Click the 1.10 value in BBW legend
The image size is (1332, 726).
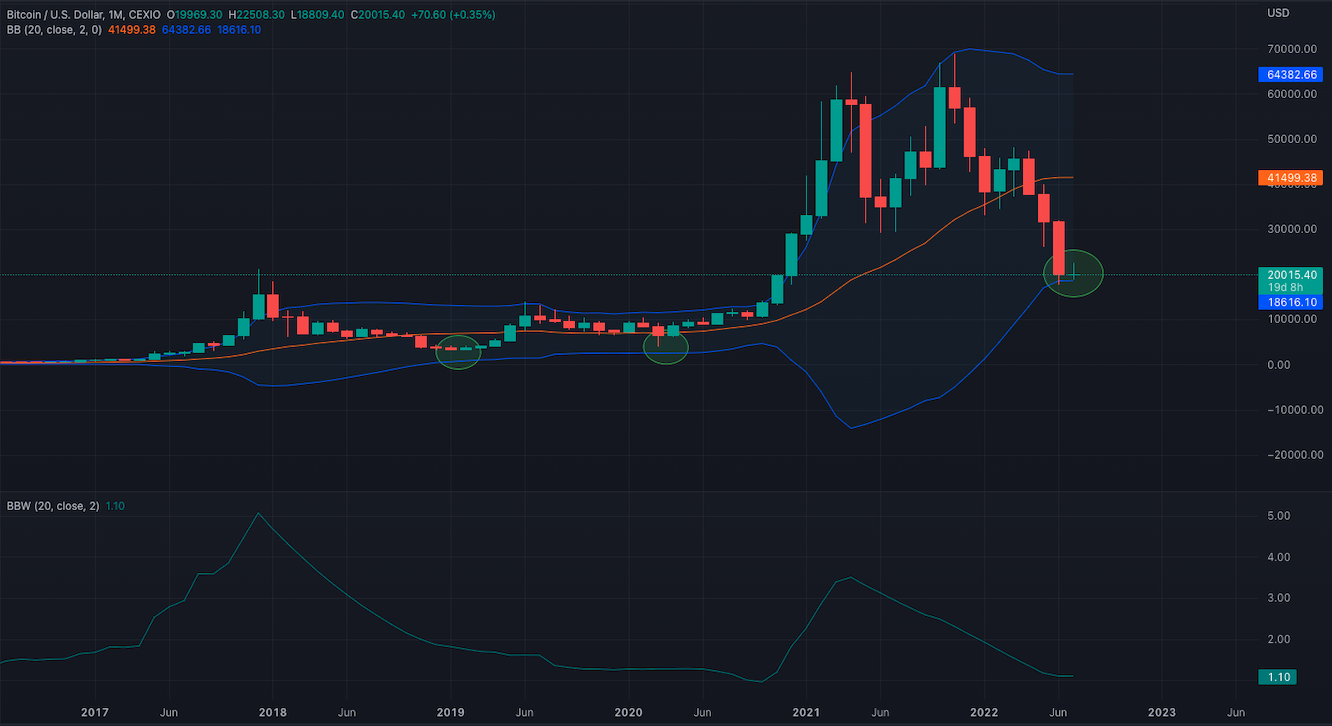click(115, 506)
